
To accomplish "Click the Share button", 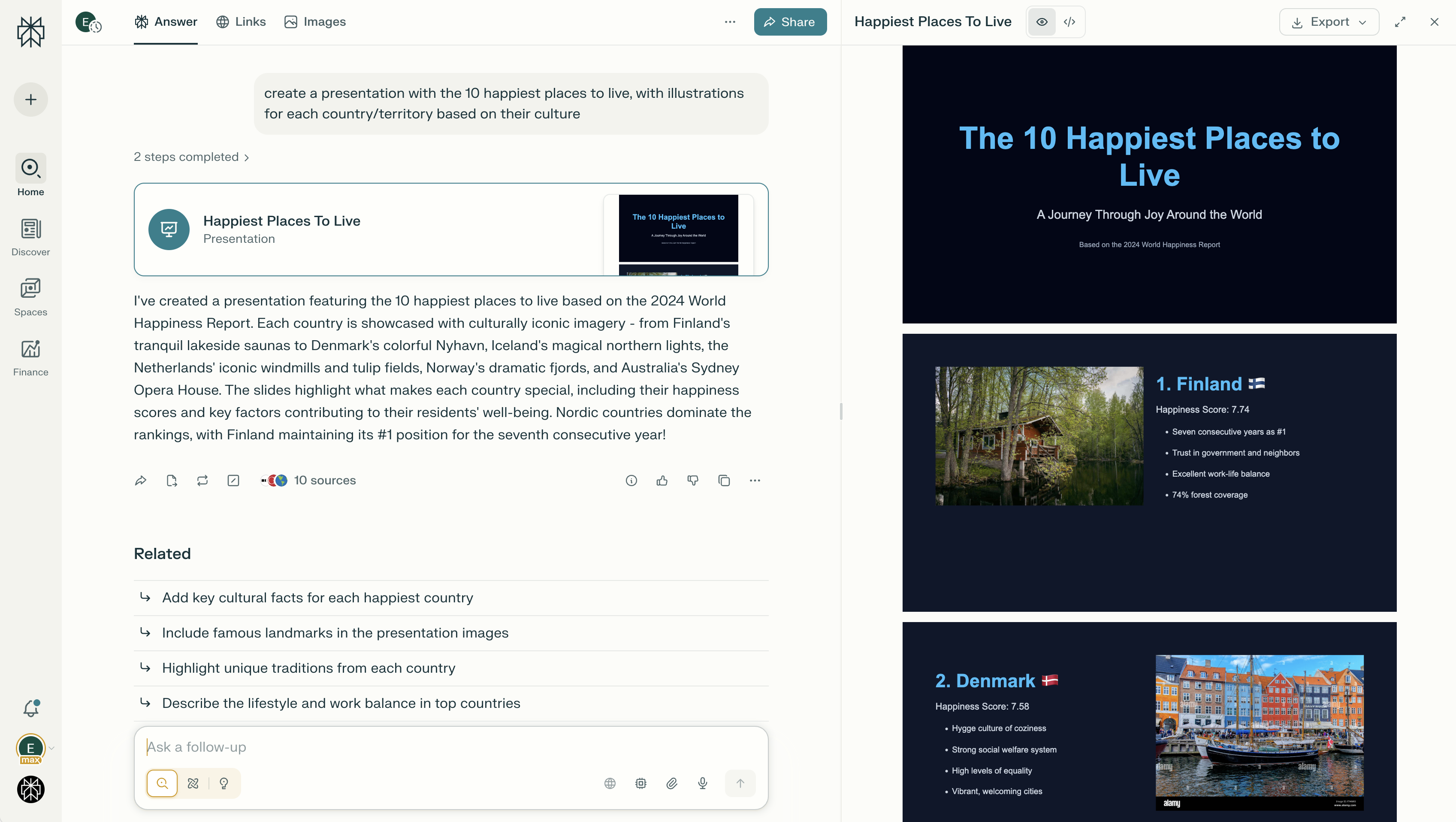I will click(x=790, y=22).
